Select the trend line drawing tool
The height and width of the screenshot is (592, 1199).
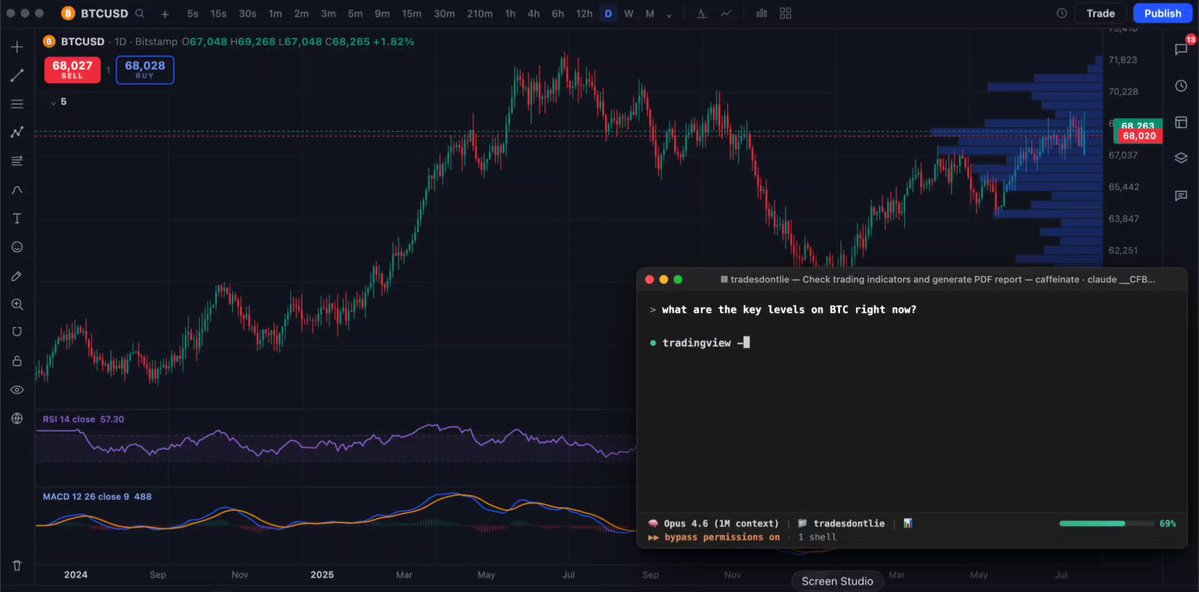click(x=17, y=75)
